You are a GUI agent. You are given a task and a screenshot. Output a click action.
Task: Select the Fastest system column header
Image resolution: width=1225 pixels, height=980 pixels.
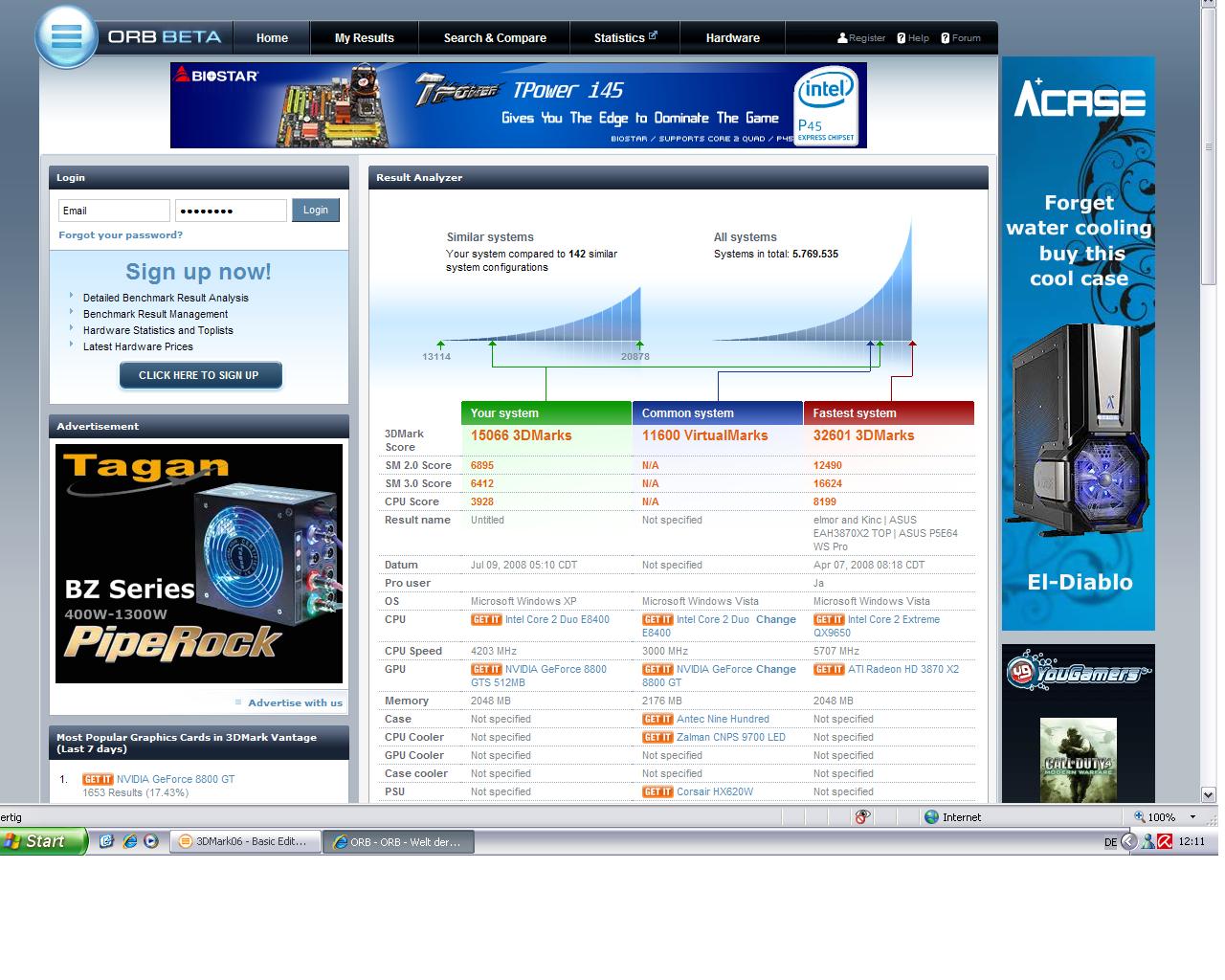point(888,412)
